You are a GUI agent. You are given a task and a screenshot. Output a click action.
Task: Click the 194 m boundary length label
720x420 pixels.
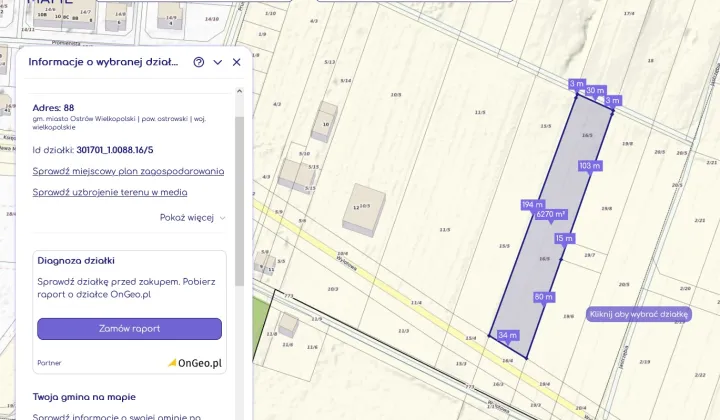coord(530,204)
